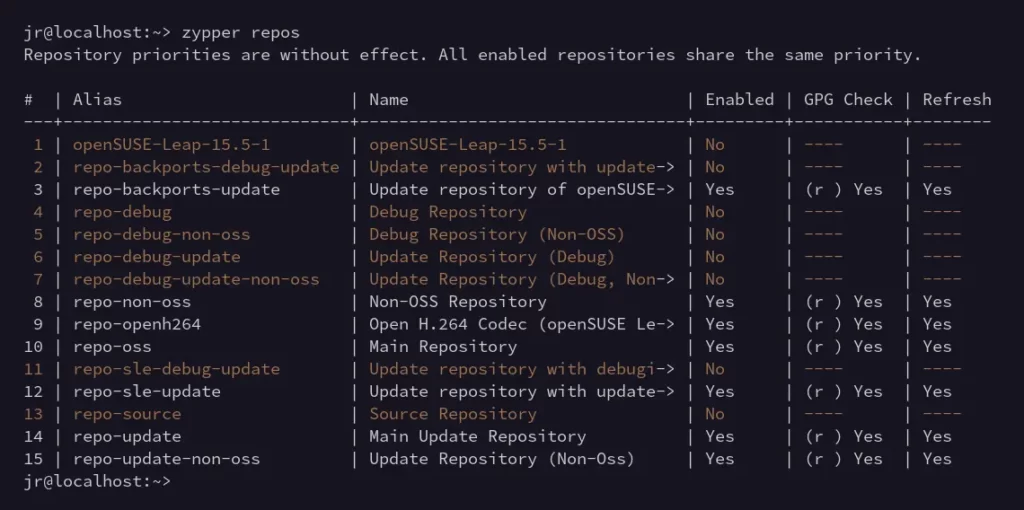Click the 'Enabled' column header

(x=739, y=100)
